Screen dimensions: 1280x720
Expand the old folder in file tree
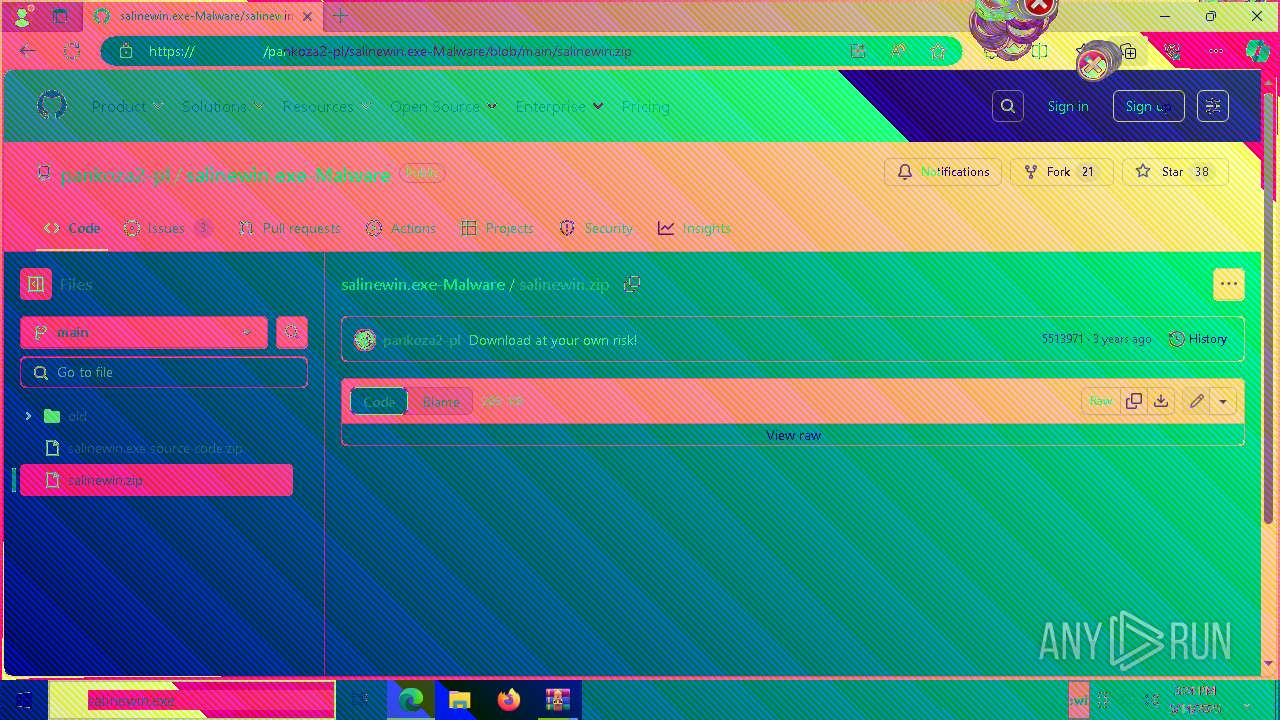28,416
